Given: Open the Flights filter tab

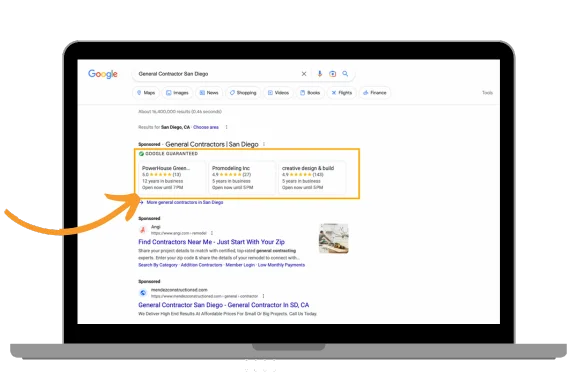Looking at the screenshot, I should (342, 93).
